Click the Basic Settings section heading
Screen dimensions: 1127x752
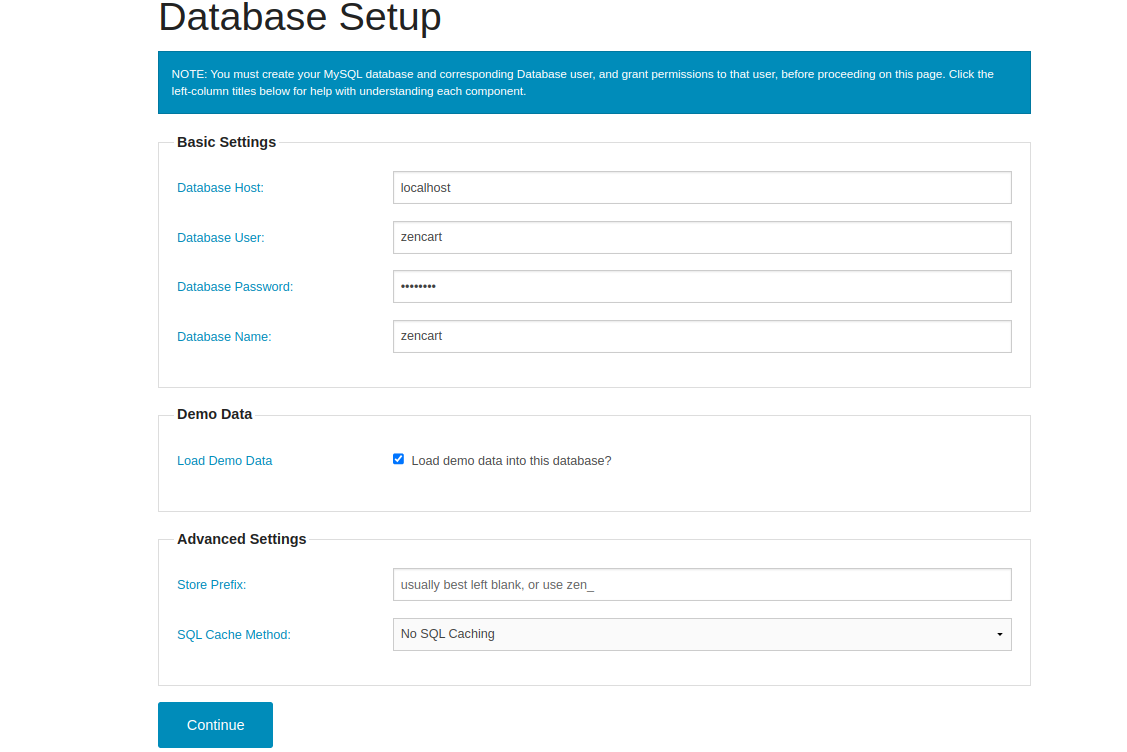(226, 142)
